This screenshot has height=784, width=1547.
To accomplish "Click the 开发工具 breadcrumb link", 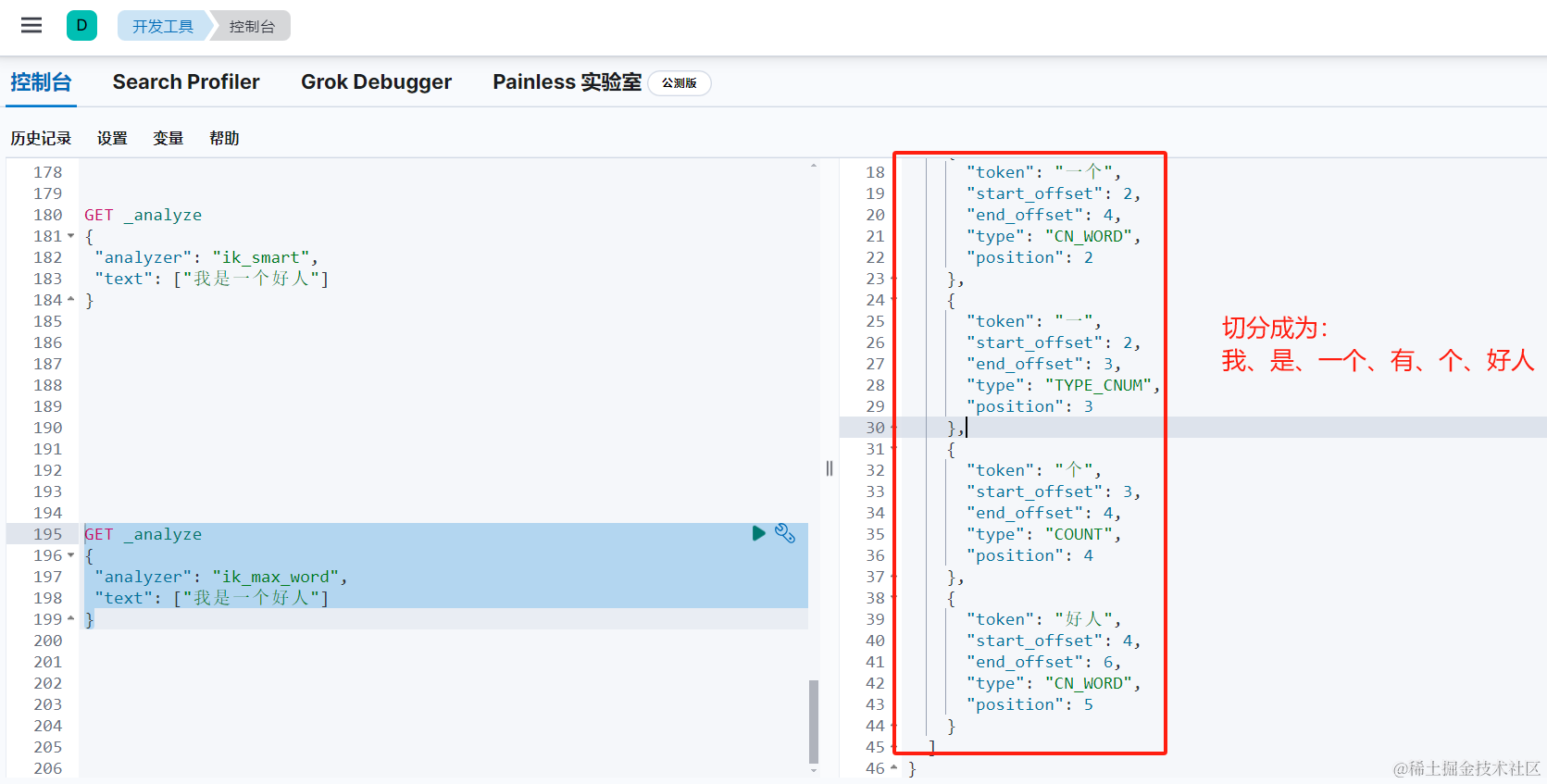I will (x=163, y=26).
